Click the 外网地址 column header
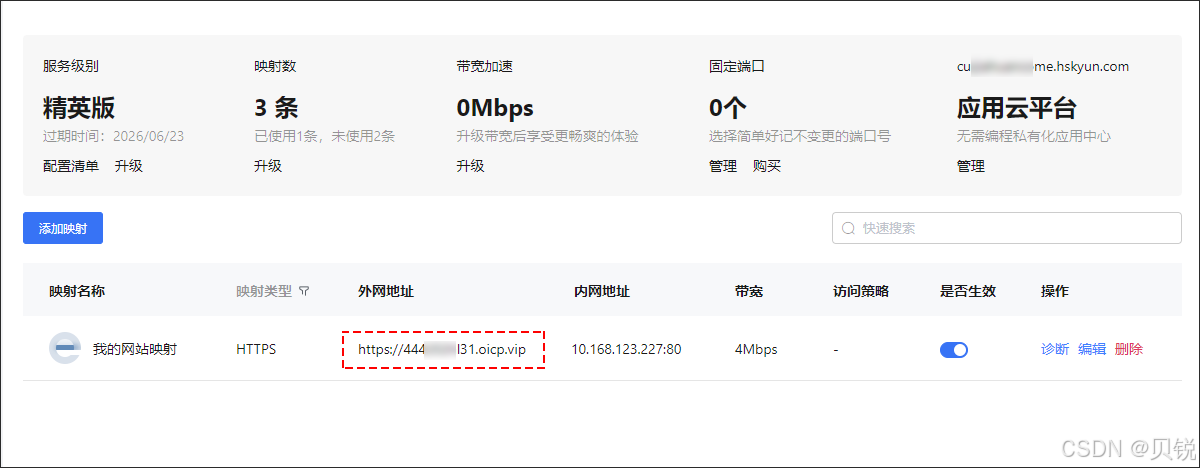The height and width of the screenshot is (468, 1200). click(x=386, y=291)
